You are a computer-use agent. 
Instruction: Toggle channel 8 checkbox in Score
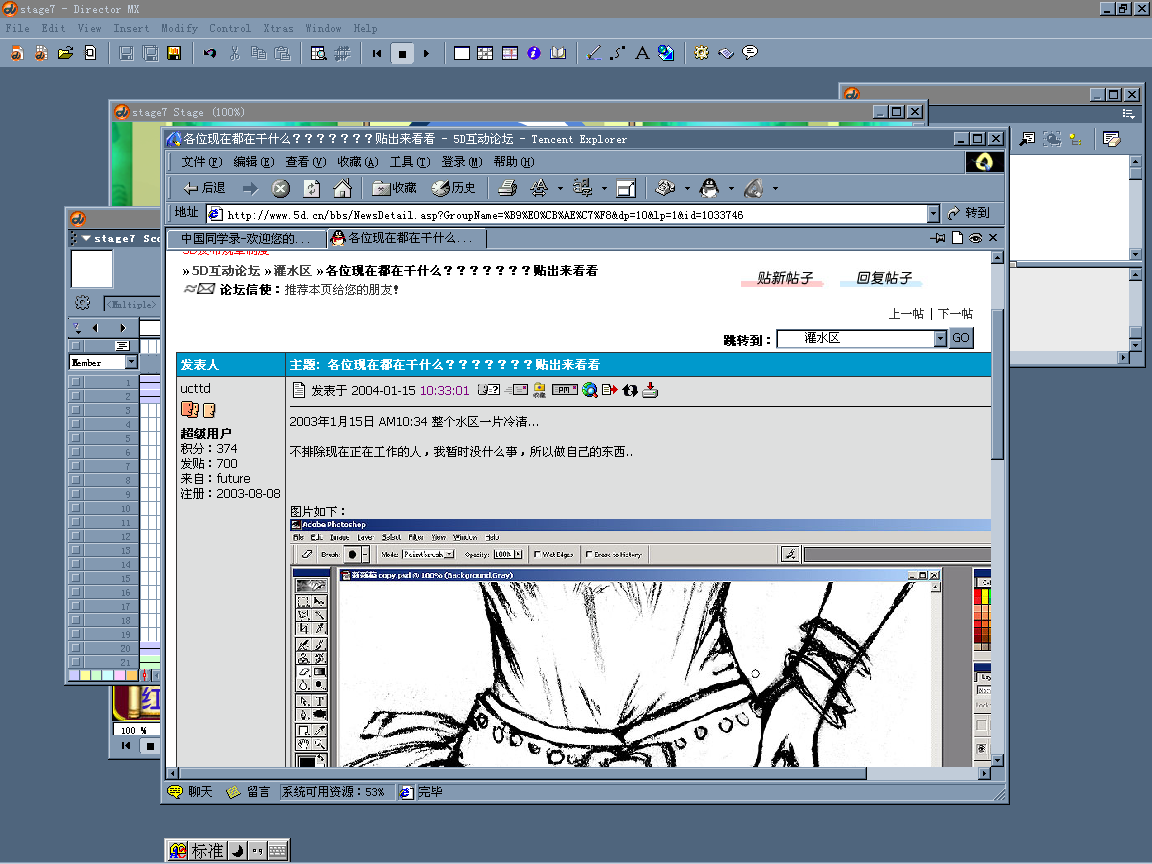75,480
